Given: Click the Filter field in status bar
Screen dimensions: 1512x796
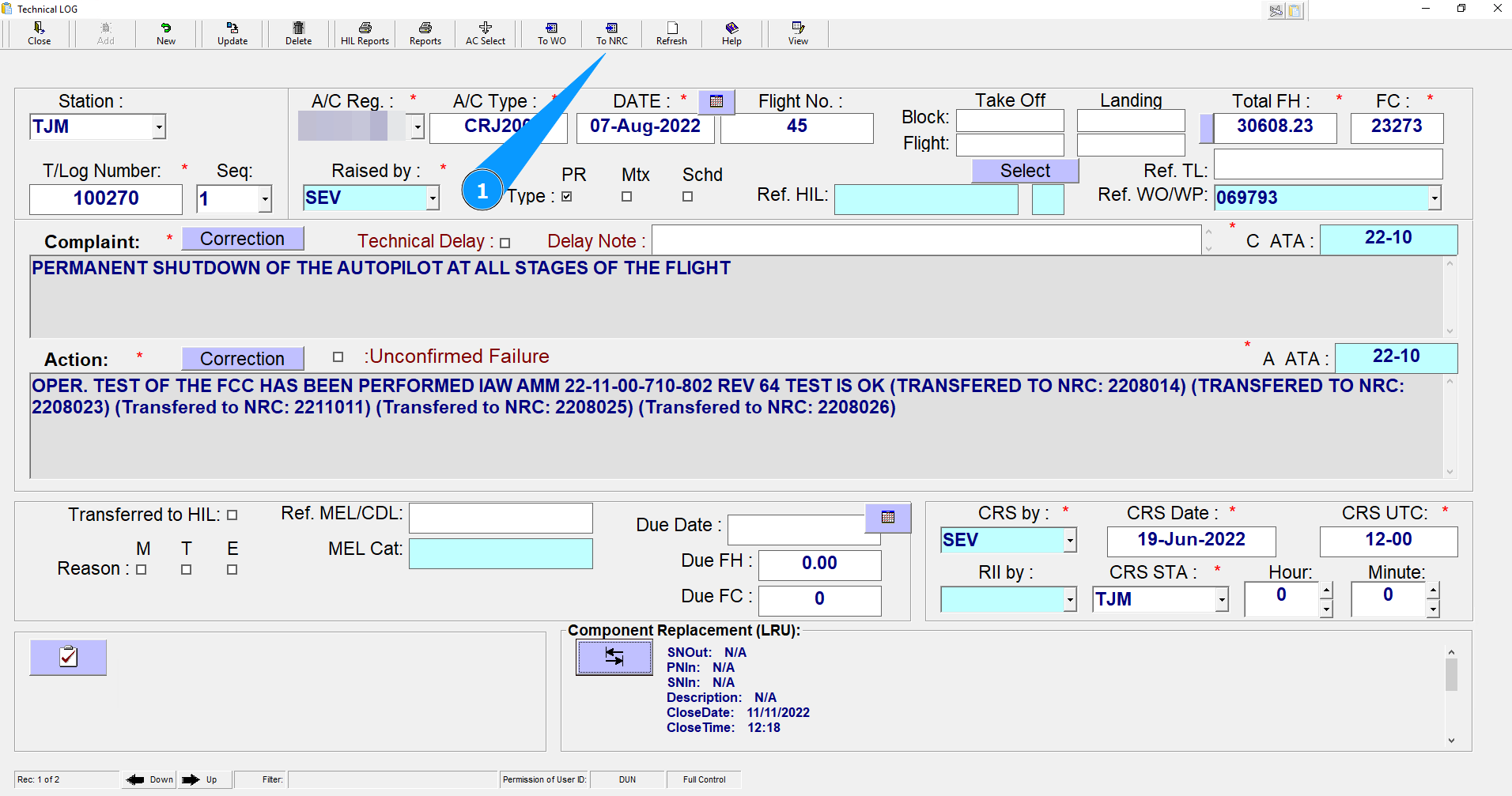Looking at the screenshot, I should click(392, 779).
